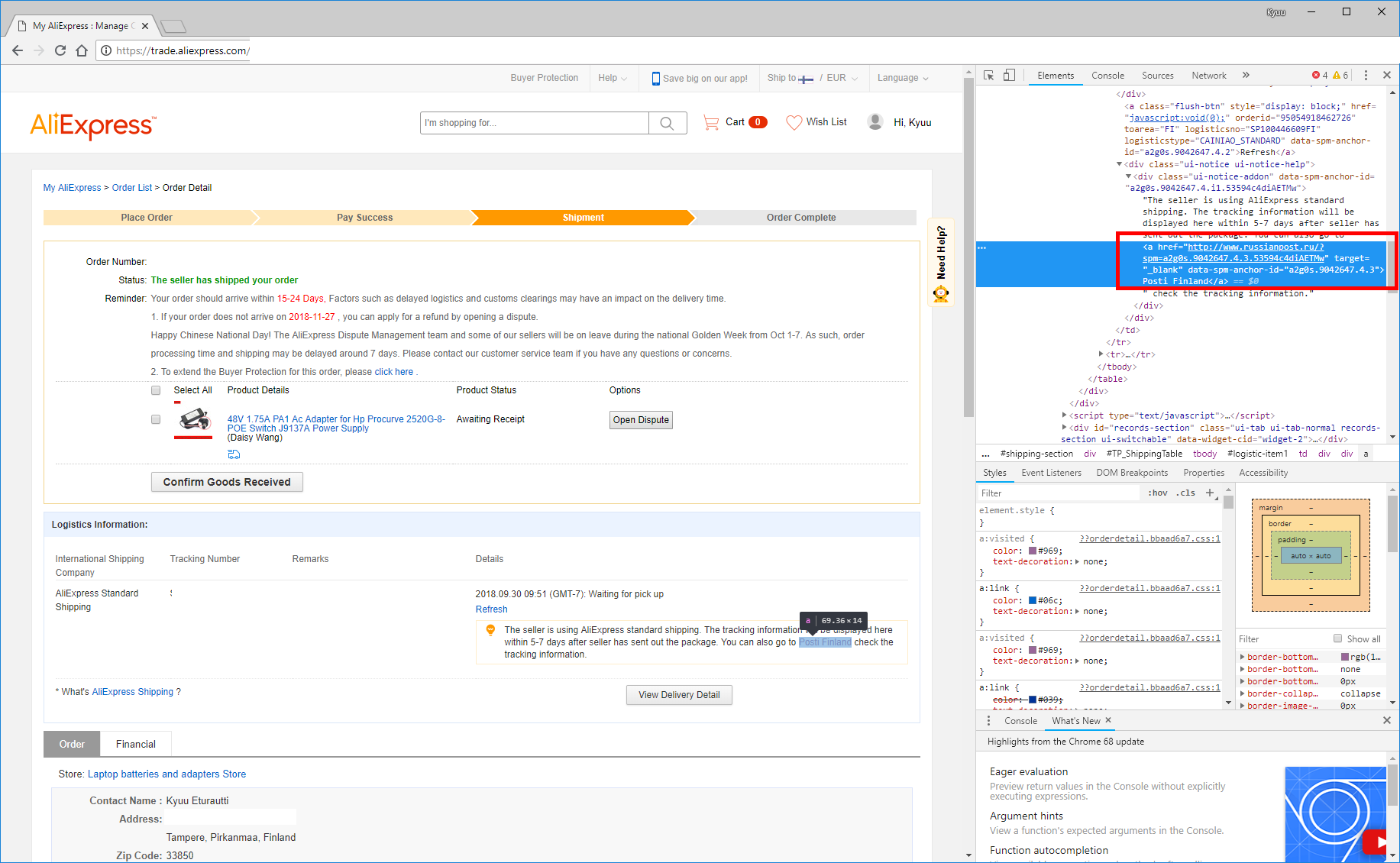Viewport: 1400px width, 863px height.
Task: Reload the page with the refresh icon
Action: (60, 51)
